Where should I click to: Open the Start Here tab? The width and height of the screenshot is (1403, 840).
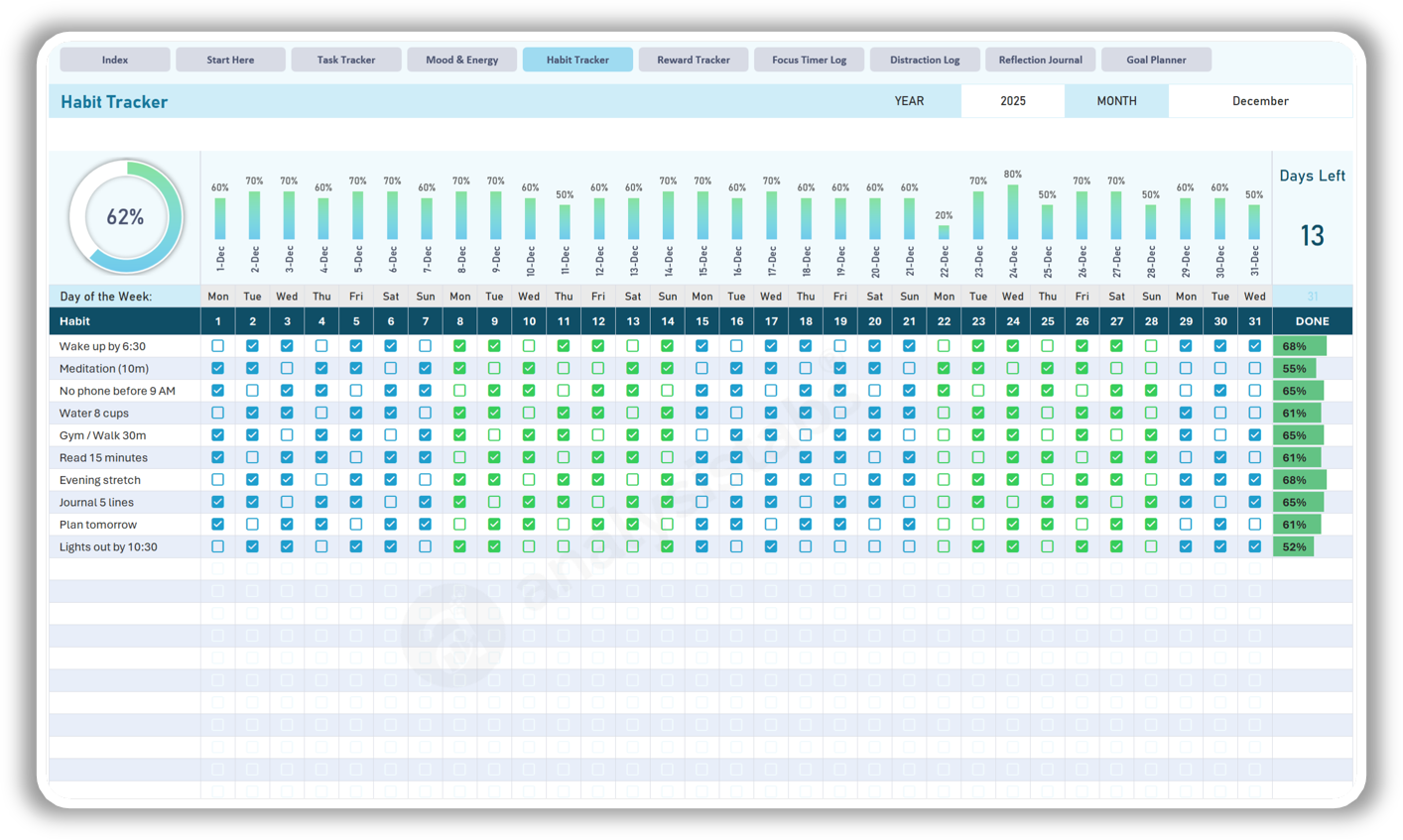(230, 60)
